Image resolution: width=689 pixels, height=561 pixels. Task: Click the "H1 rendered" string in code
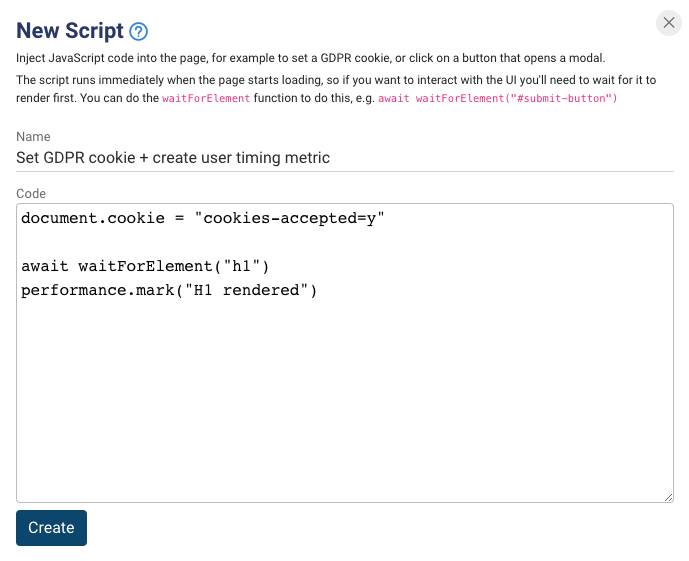[246, 290]
